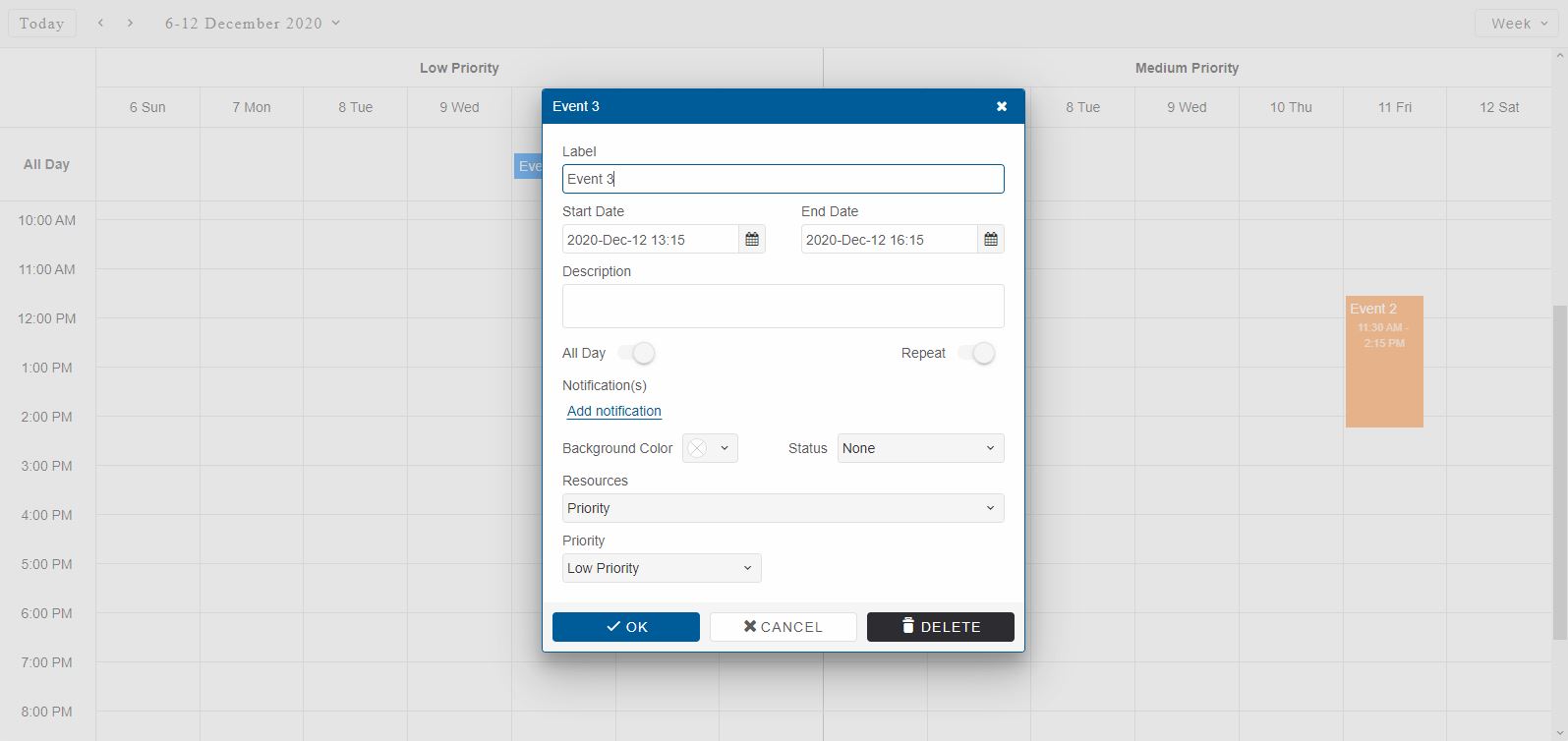Image resolution: width=1568 pixels, height=741 pixels.
Task: Go to next week arrow
Action: click(130, 23)
